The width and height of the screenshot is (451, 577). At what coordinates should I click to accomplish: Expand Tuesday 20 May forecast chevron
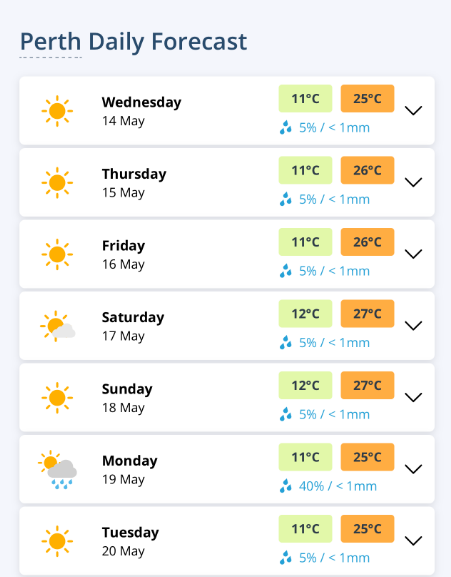(x=413, y=541)
